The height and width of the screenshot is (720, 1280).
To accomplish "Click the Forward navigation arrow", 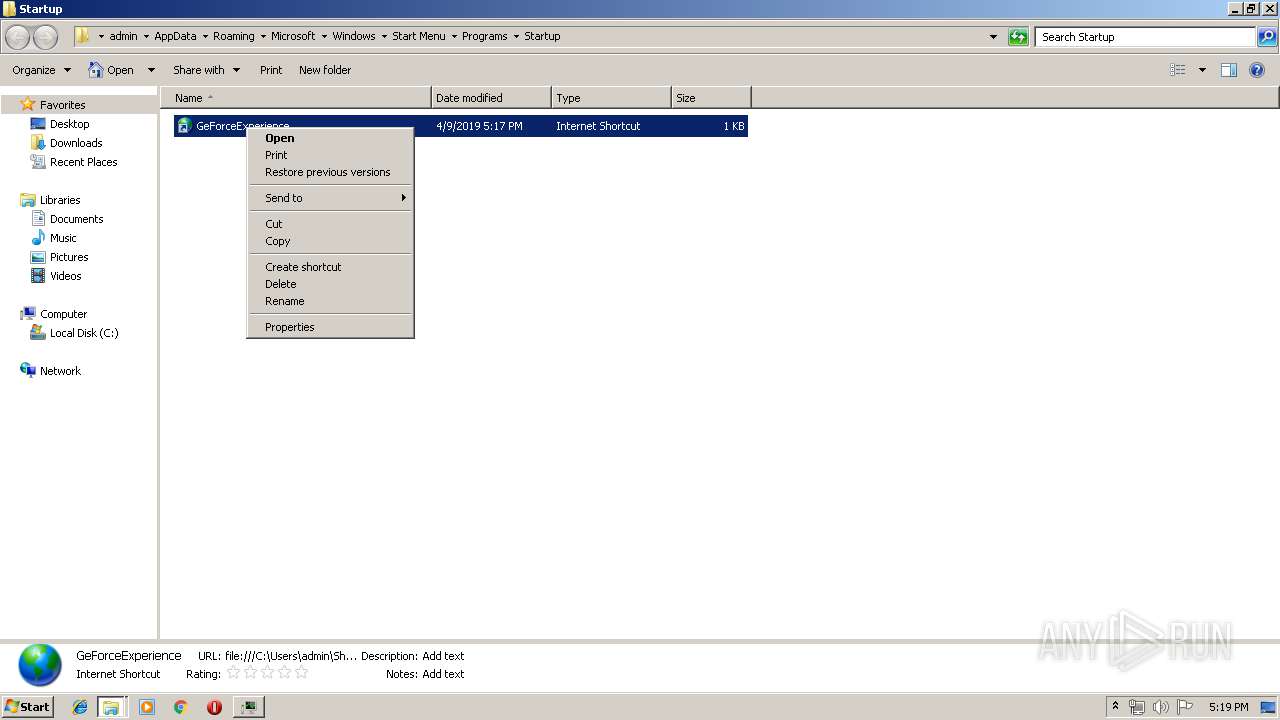I will coord(46,37).
